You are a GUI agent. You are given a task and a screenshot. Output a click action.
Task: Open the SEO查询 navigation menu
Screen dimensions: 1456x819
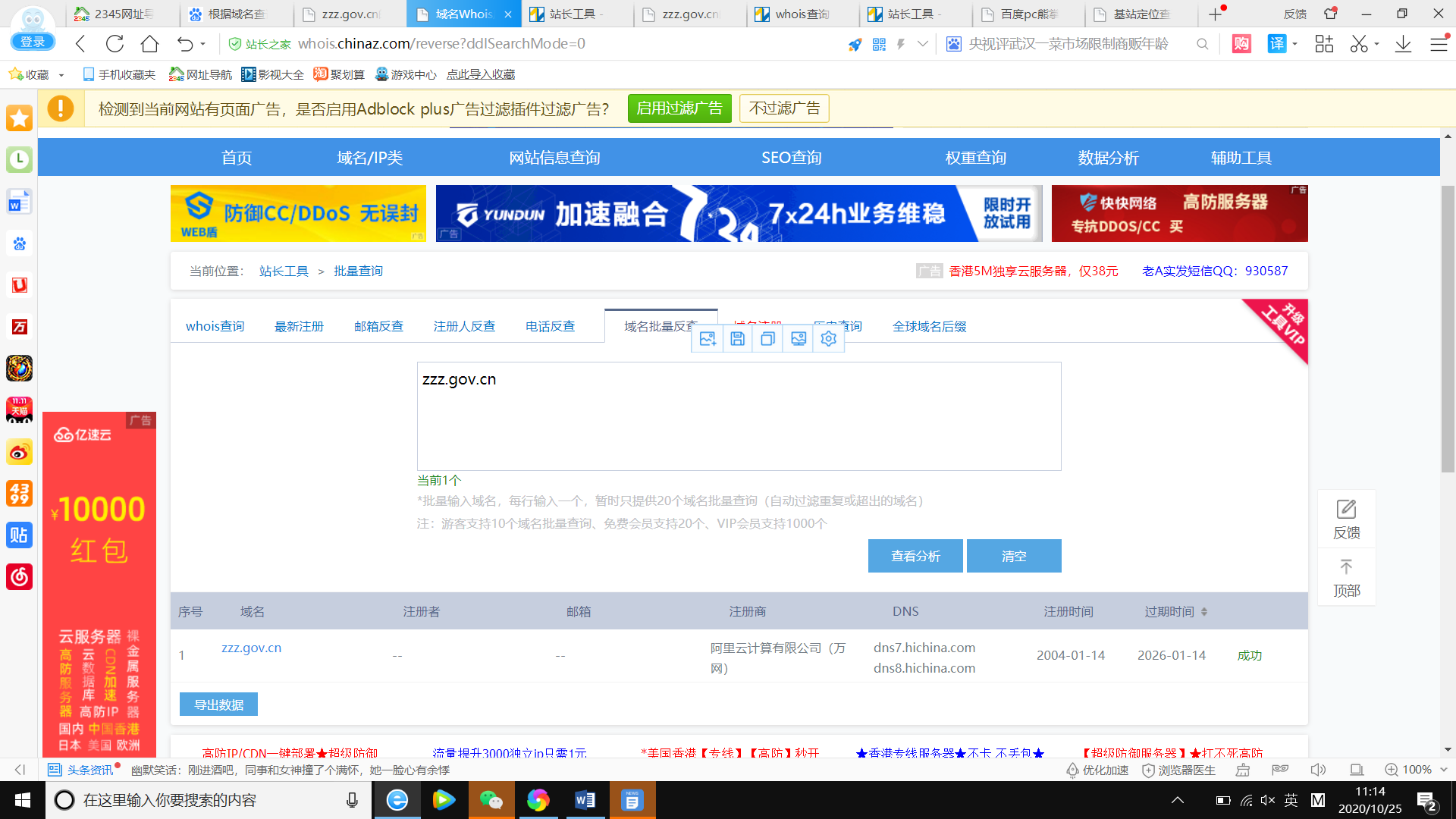(791, 158)
